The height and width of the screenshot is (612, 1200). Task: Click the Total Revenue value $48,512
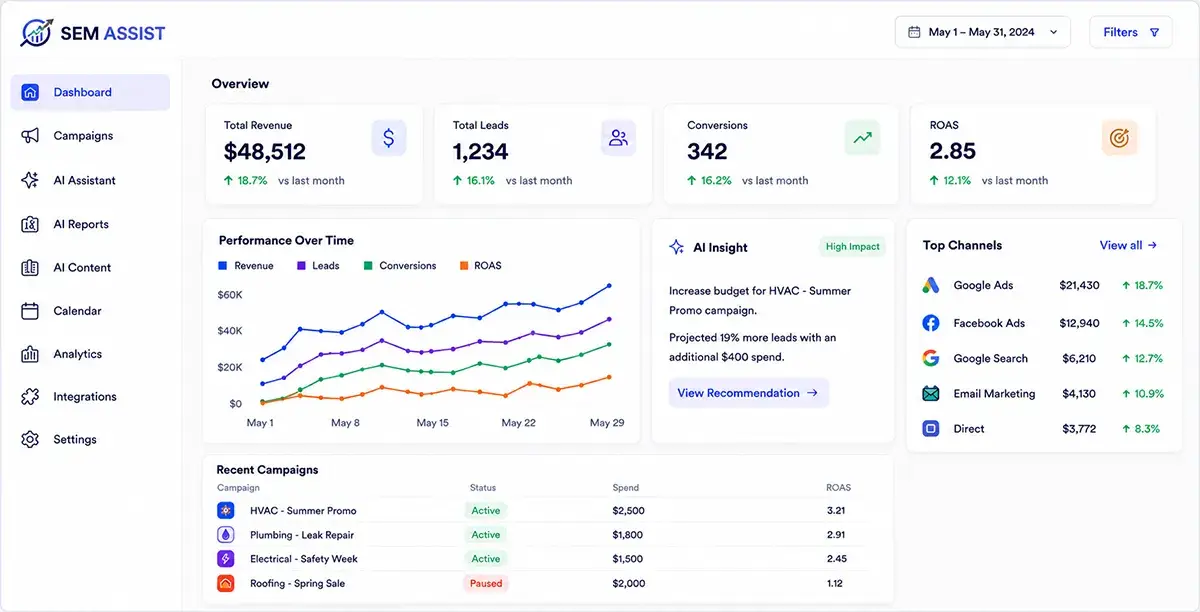(x=265, y=152)
